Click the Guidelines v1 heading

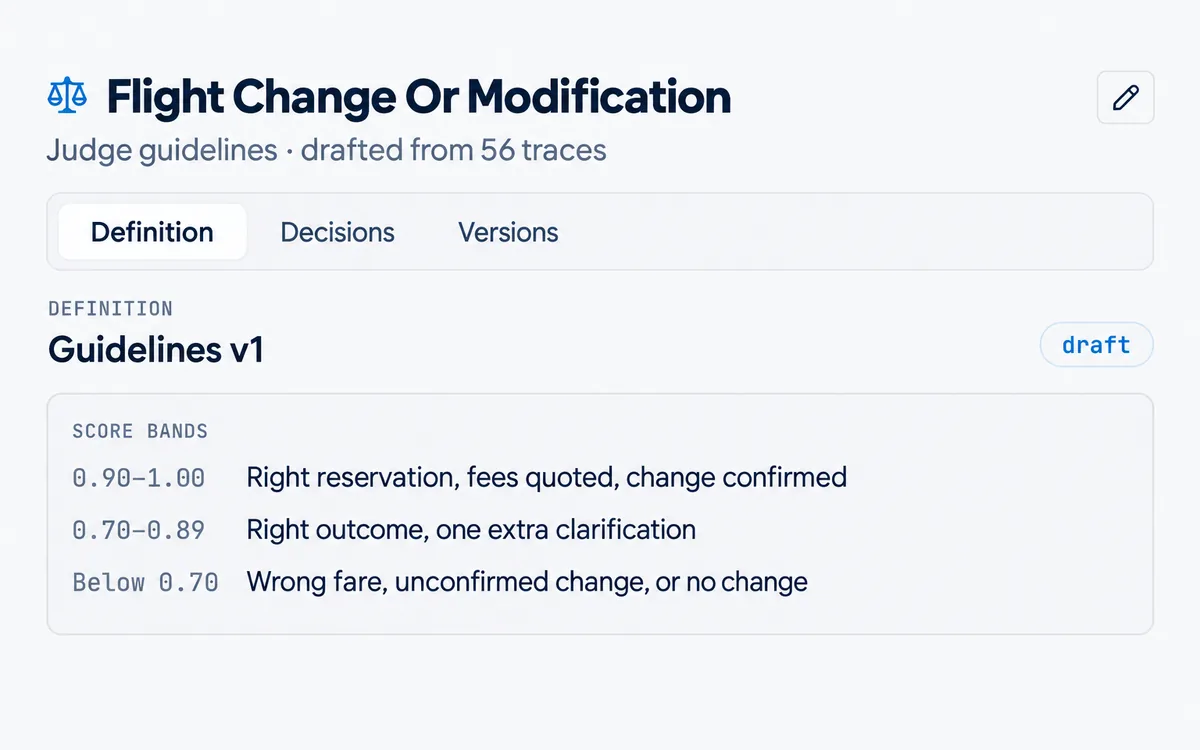[156, 350]
